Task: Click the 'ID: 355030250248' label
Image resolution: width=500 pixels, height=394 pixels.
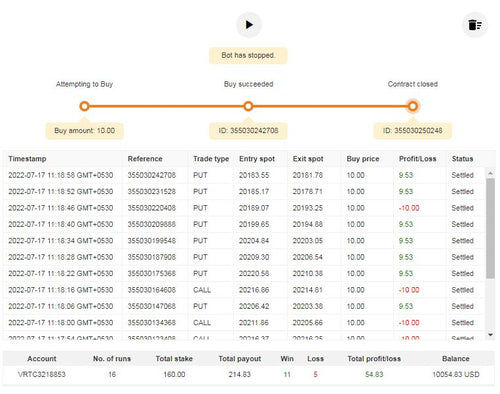Action: (412, 131)
